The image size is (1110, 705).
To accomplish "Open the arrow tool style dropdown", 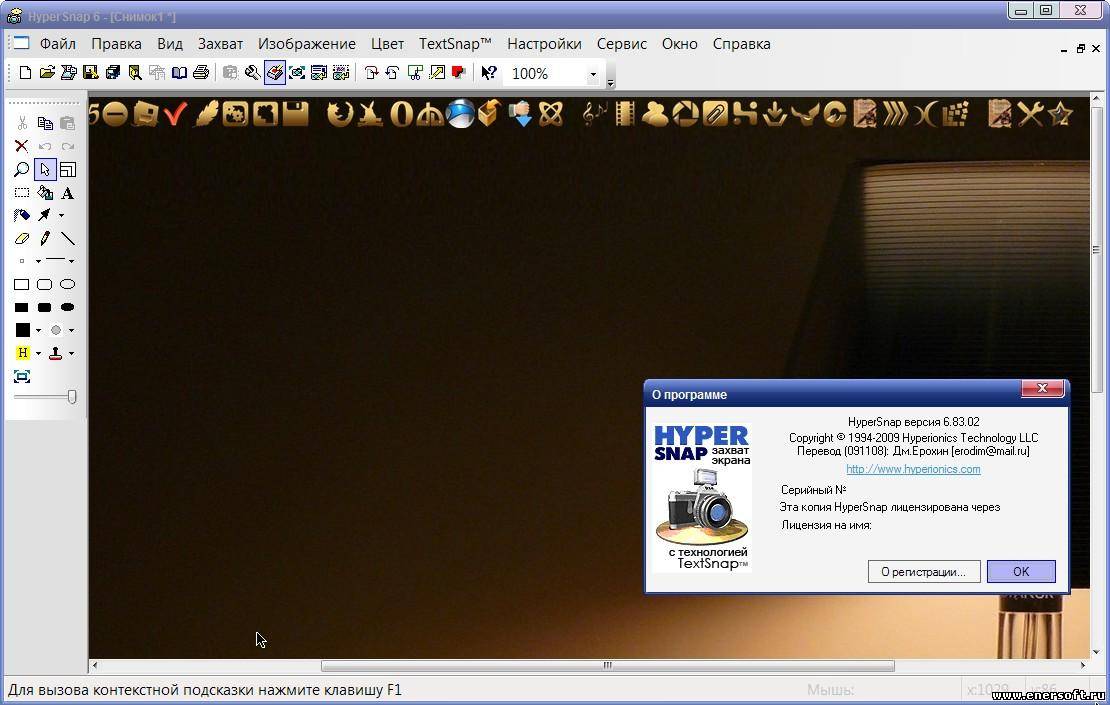I will (62, 216).
